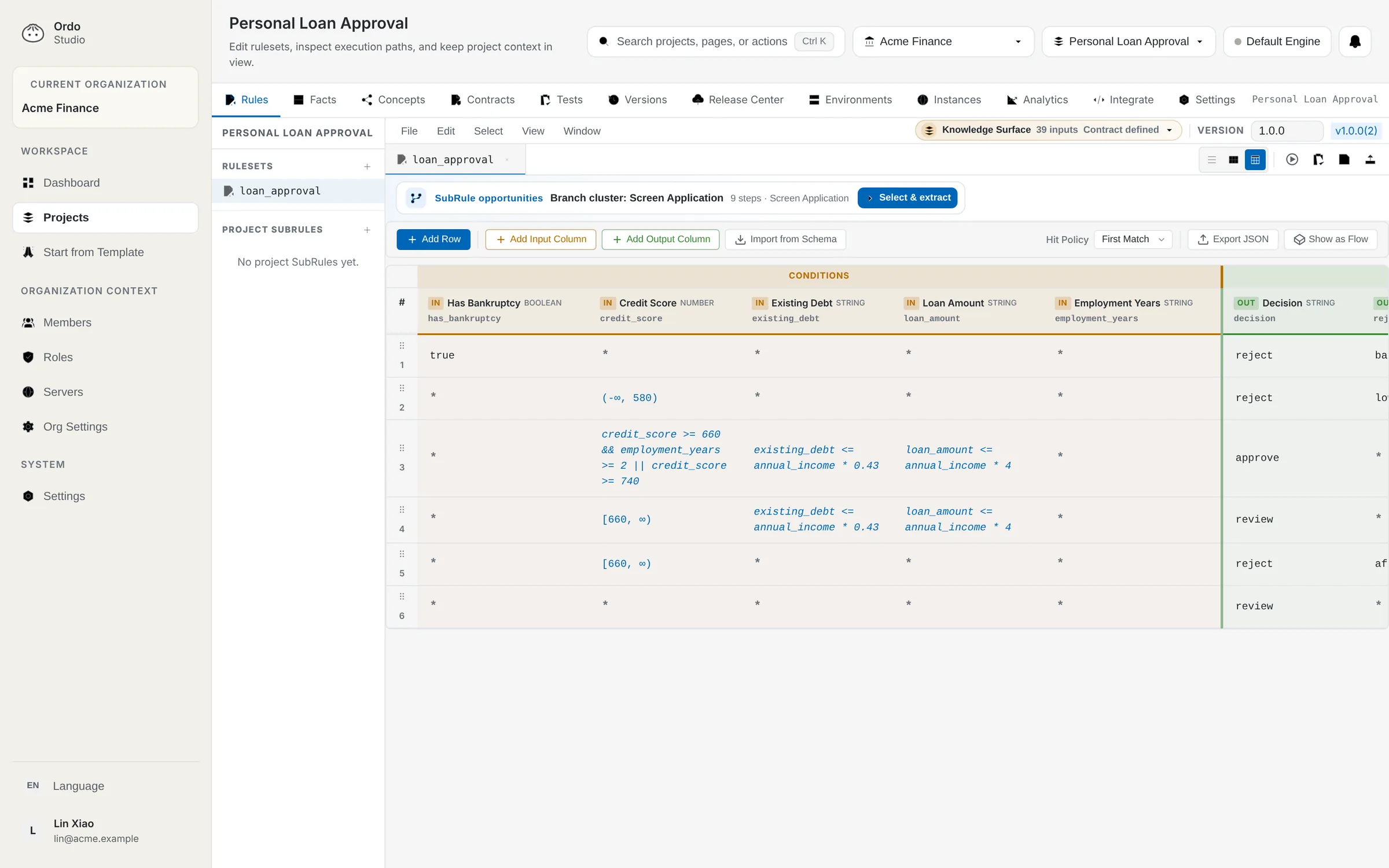Screen dimensions: 1389x868
Task: Open the Contracts tab
Action: [x=483, y=100]
